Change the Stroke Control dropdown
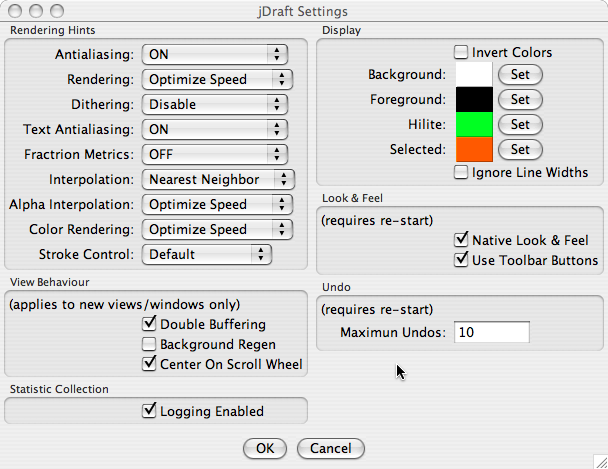Viewport: 608px width, 469px height. click(207, 255)
